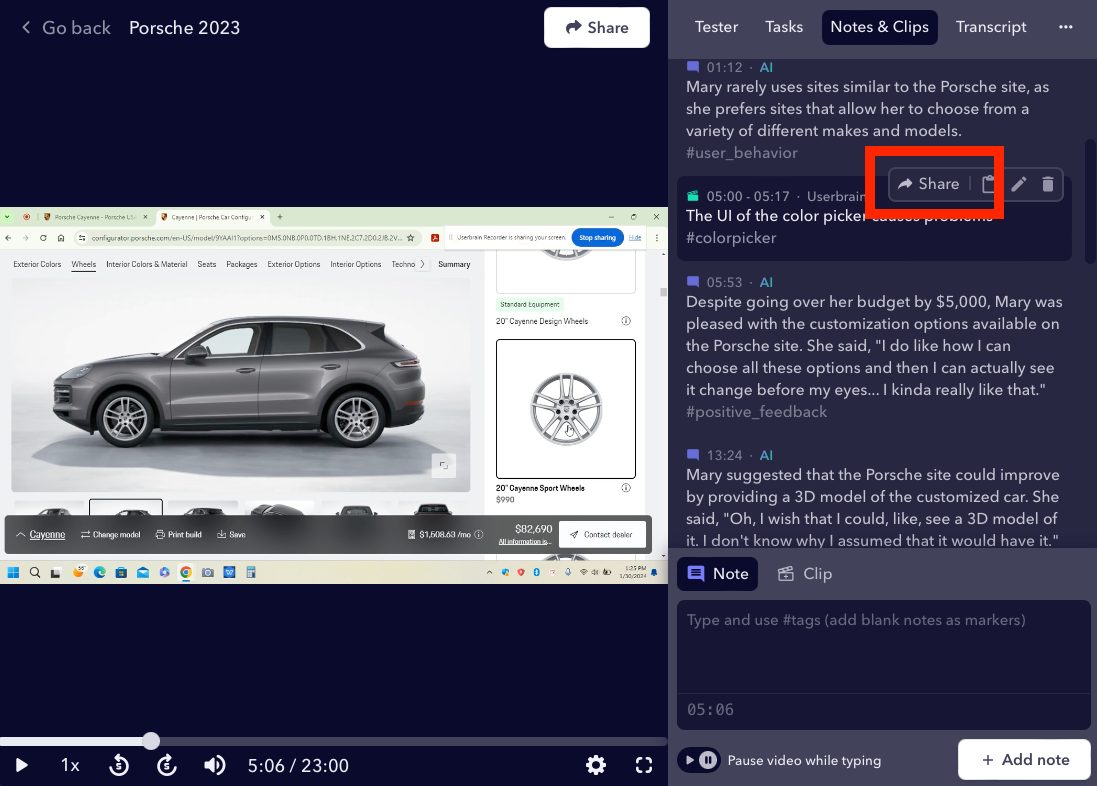This screenshot has width=1097, height=786.
Task: Click the Stop sharing button in recording
Action: [x=597, y=237]
